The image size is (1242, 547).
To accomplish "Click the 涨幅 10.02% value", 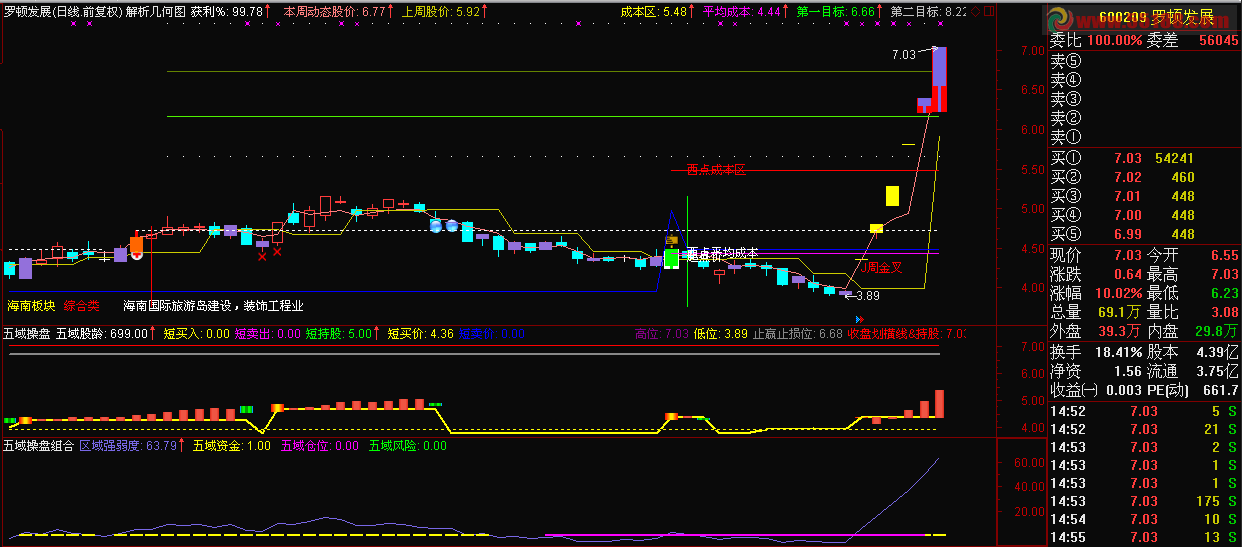I will click(1117, 293).
